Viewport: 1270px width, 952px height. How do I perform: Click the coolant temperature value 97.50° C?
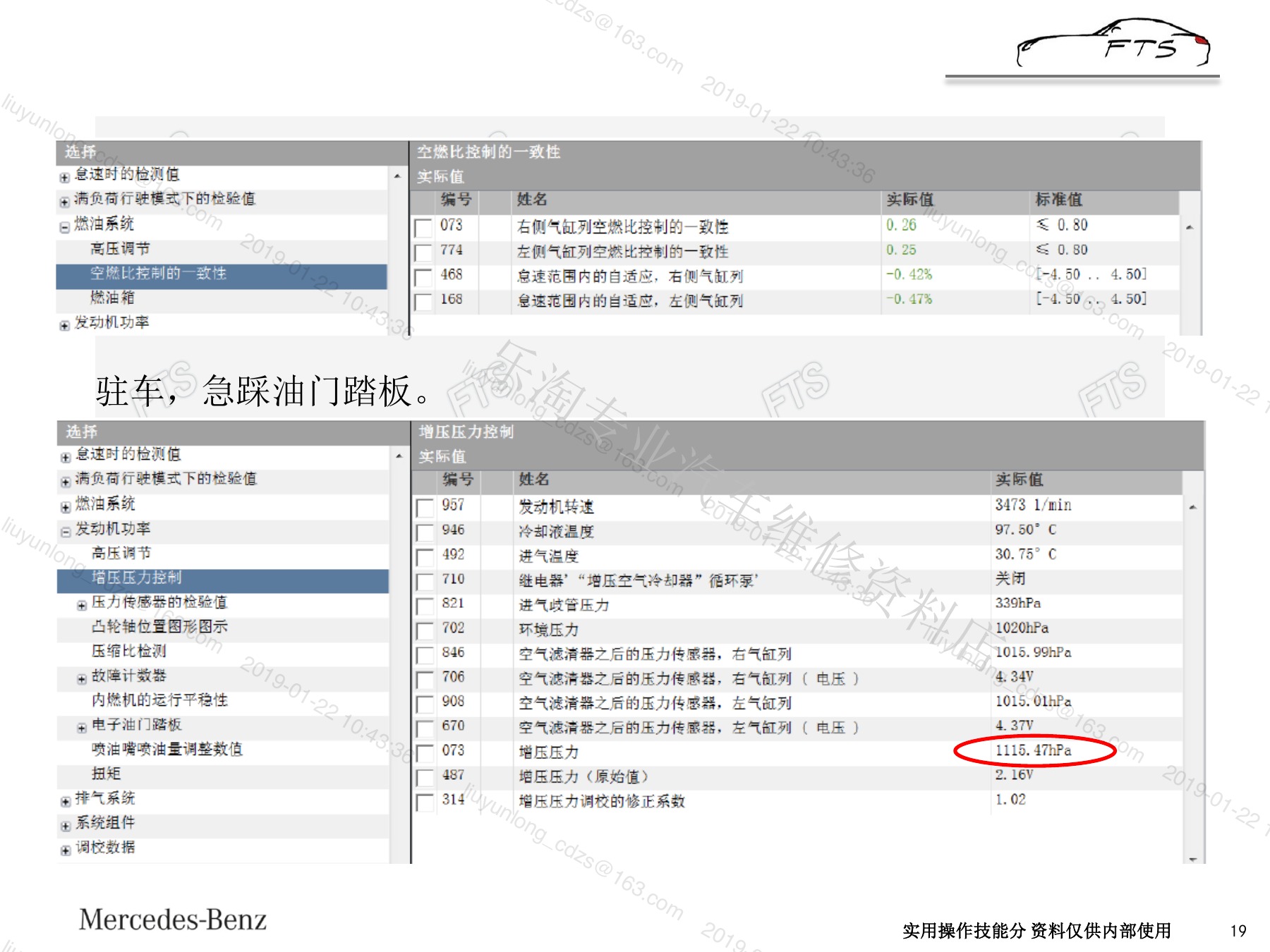coord(1026,530)
